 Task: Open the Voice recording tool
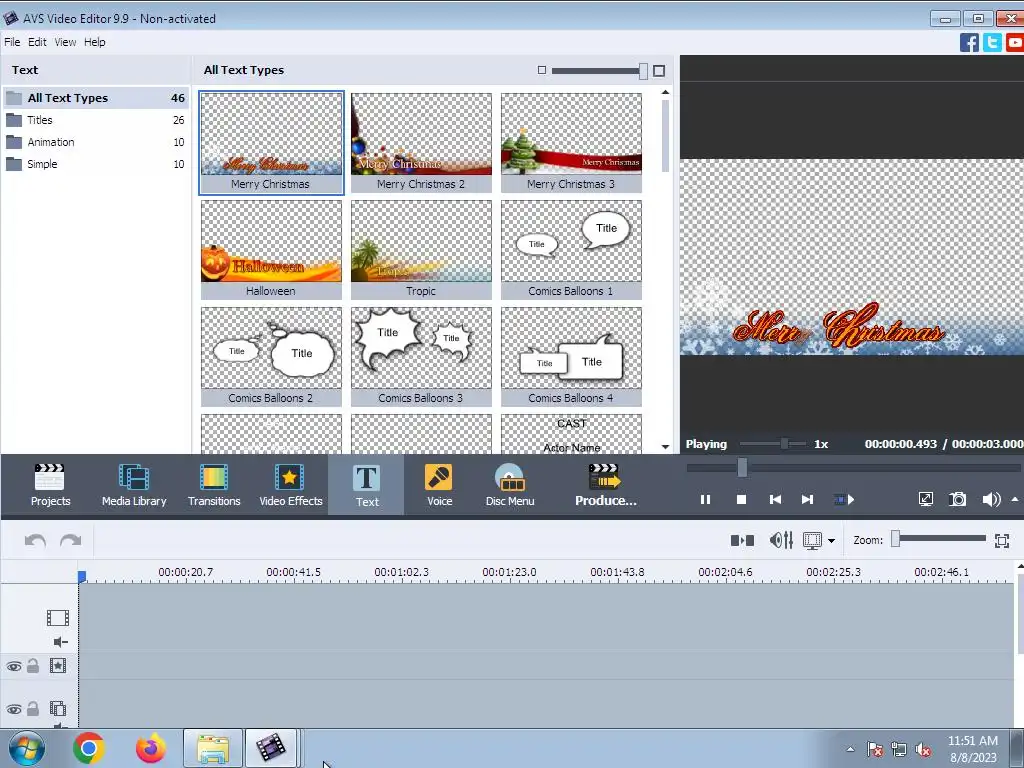[439, 485]
